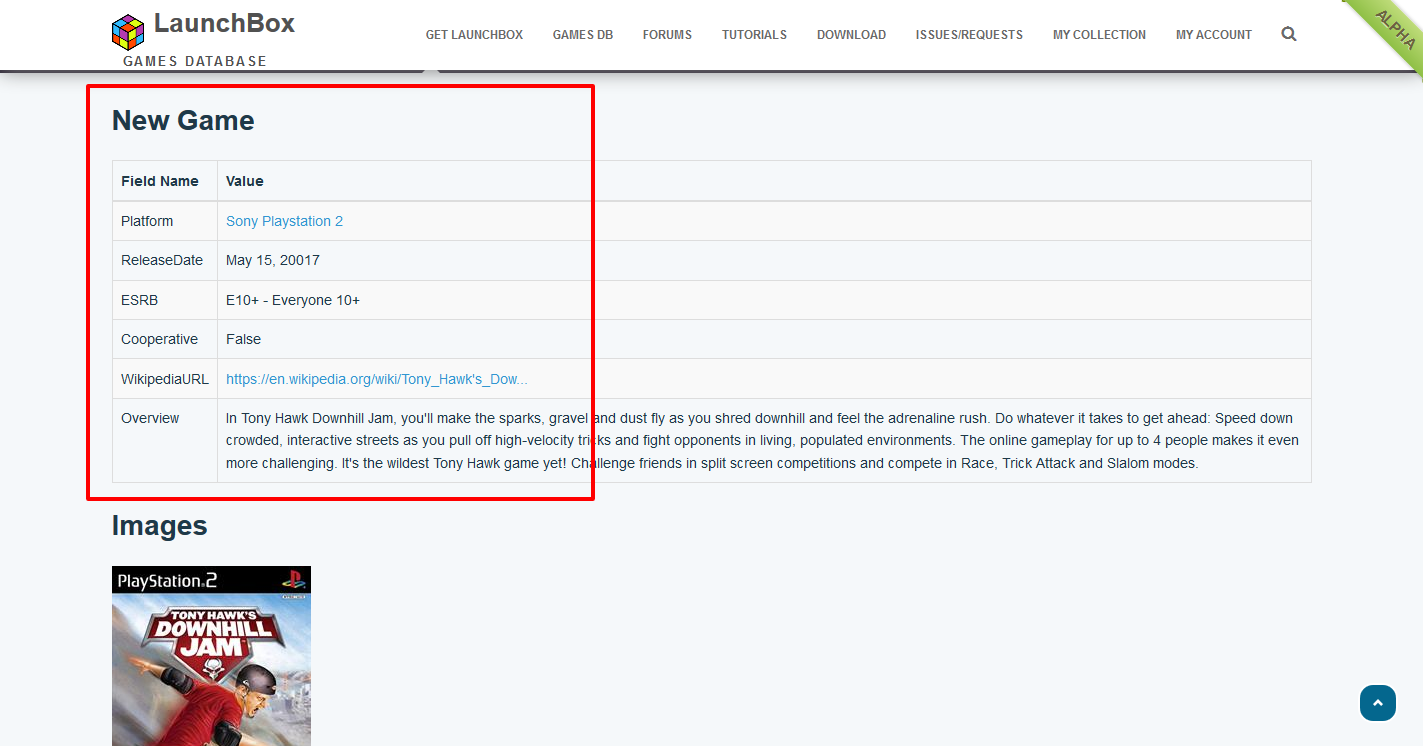The image size is (1423, 746).
Task: Click the Overview field name cell
Action: pos(165,440)
